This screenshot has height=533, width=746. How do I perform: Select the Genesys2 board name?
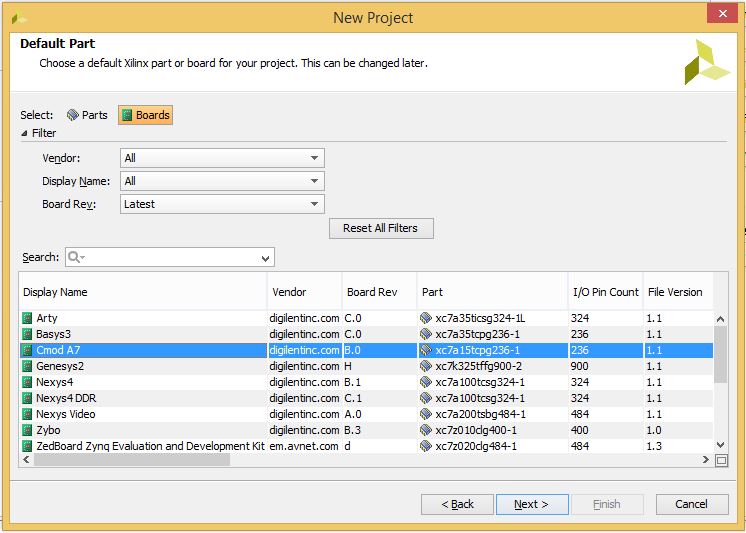[60, 366]
